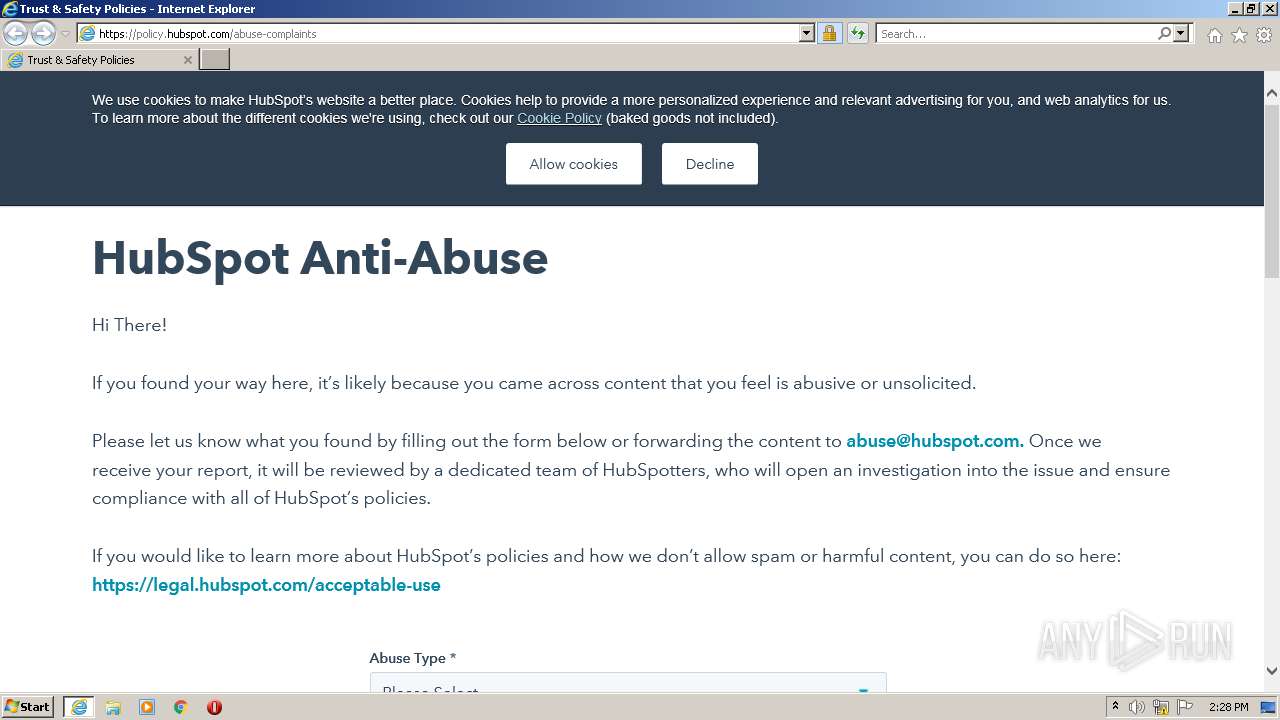Click the browser Forward arrow button
Viewport: 1280px width, 720px height.
43,33
